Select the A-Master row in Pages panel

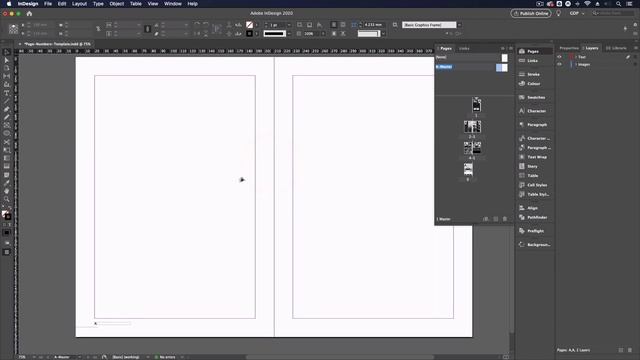click(472, 67)
